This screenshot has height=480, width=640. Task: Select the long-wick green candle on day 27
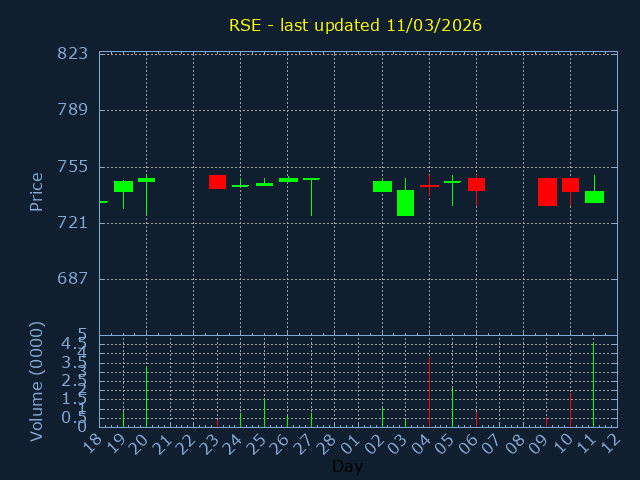[x=311, y=197]
